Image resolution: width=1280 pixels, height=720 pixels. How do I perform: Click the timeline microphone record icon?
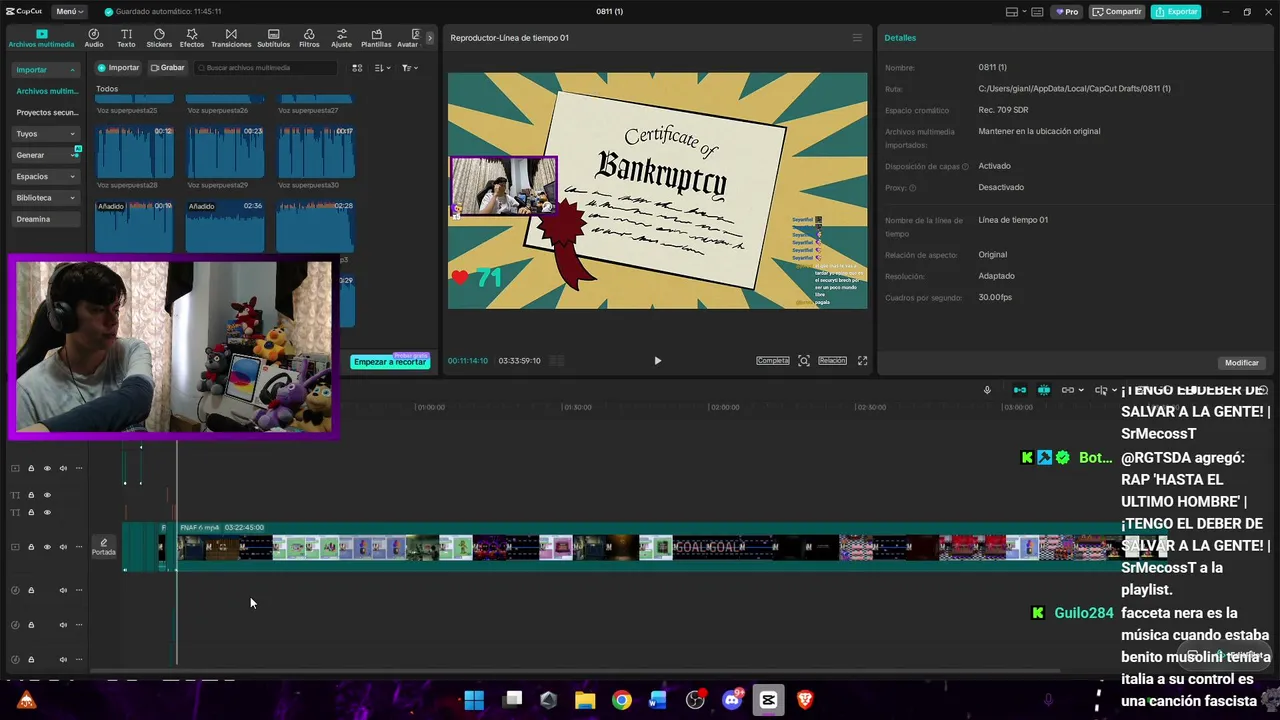pyautogui.click(x=987, y=390)
